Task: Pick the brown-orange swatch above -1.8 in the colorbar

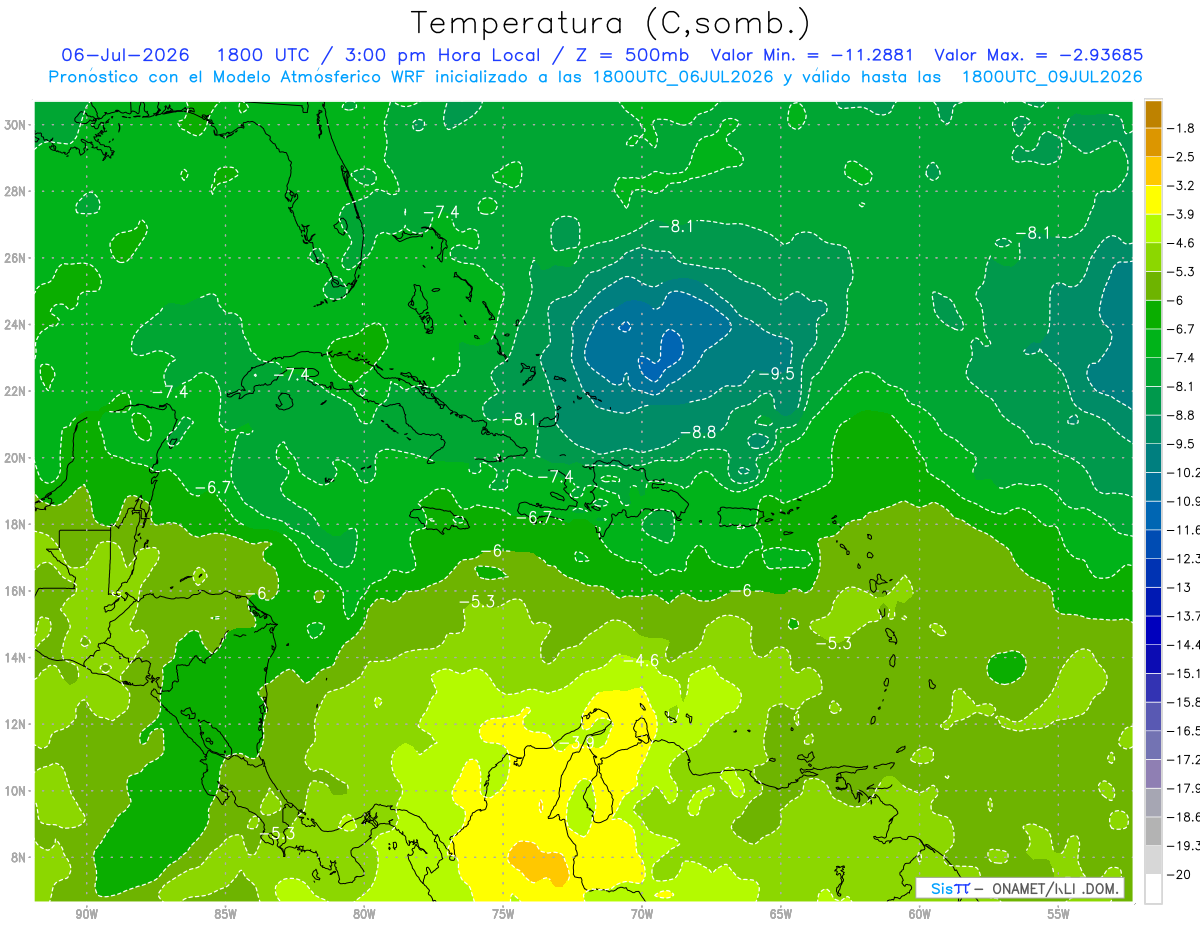Action: point(1153,113)
